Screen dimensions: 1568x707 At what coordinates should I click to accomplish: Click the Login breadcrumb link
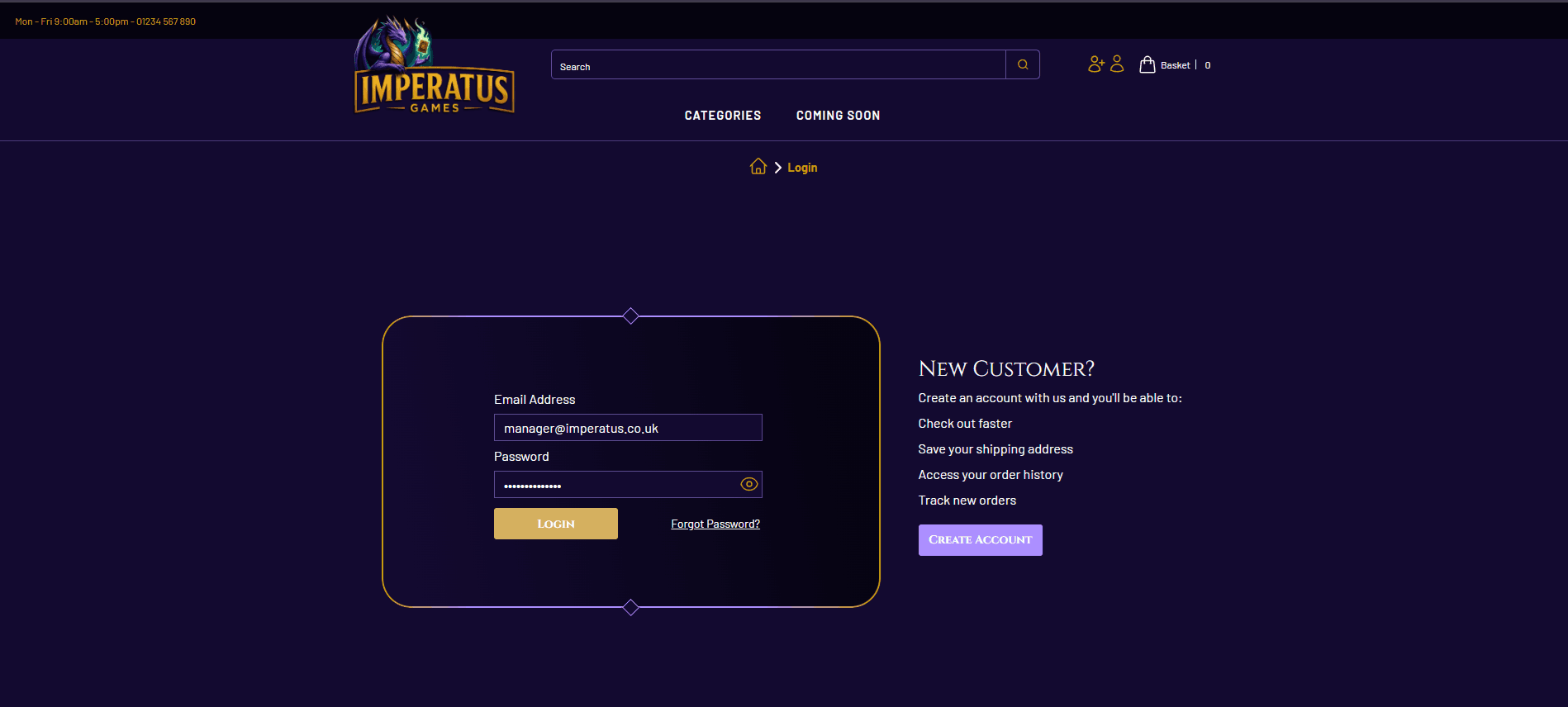tap(802, 167)
